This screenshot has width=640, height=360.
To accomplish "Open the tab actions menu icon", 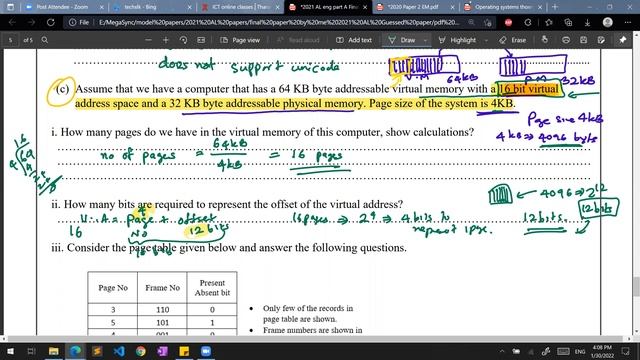I will (x=10, y=7).
